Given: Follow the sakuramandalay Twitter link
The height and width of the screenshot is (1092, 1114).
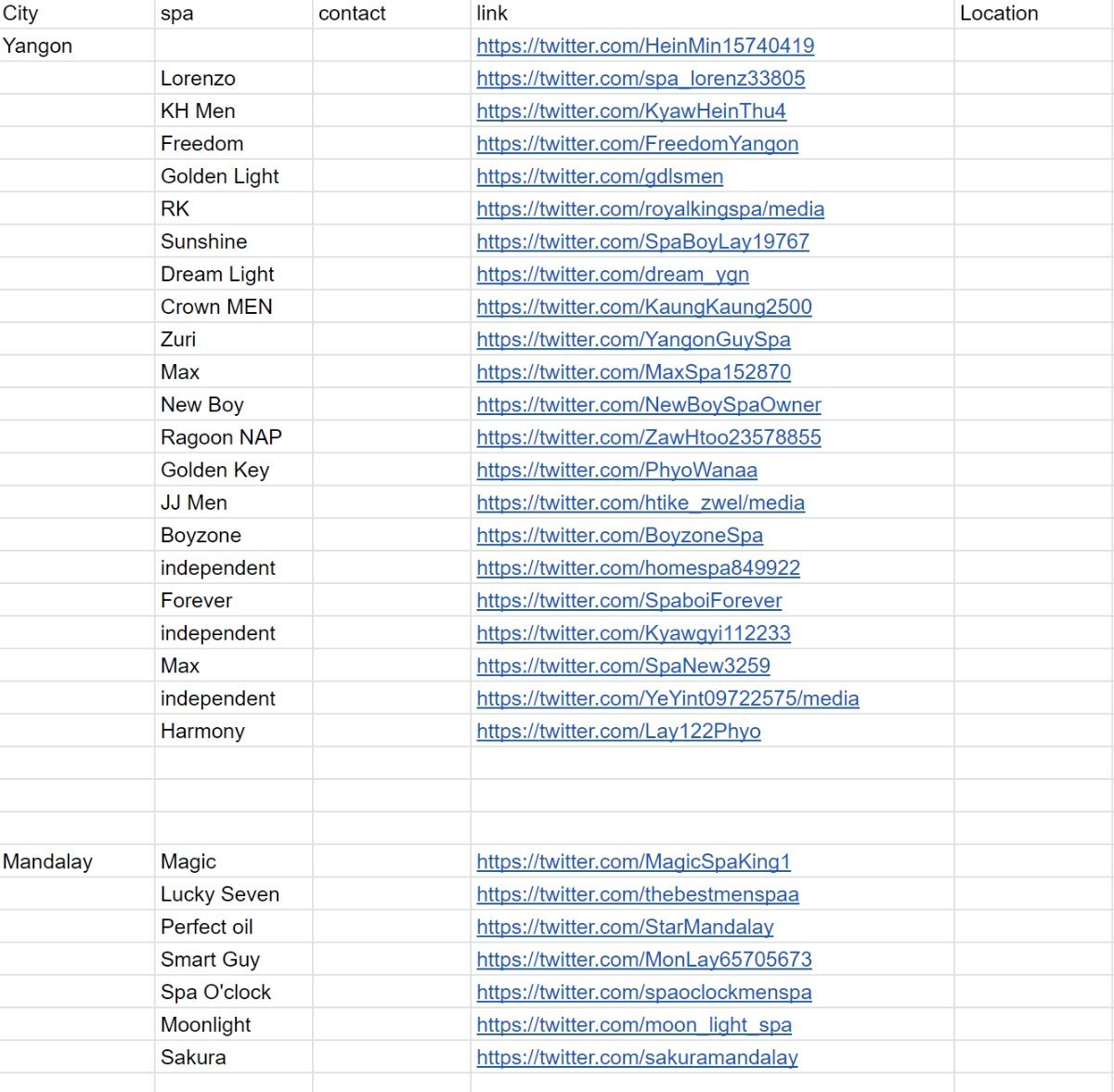Looking at the screenshot, I should click(637, 1057).
